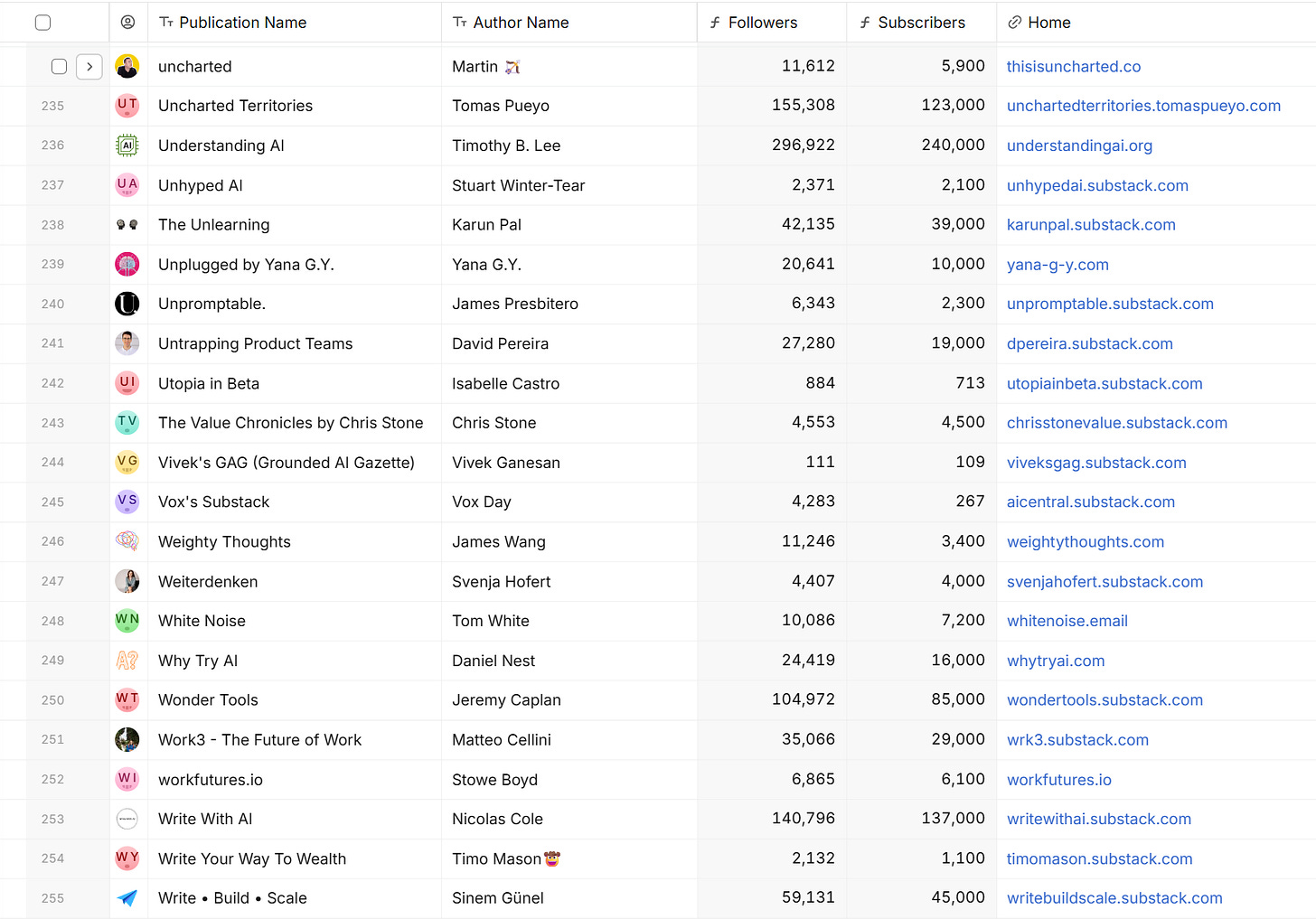Click the 'Sinem Günel' author cell
Image resolution: width=1316 pixels, height=919 pixels.
[569, 898]
